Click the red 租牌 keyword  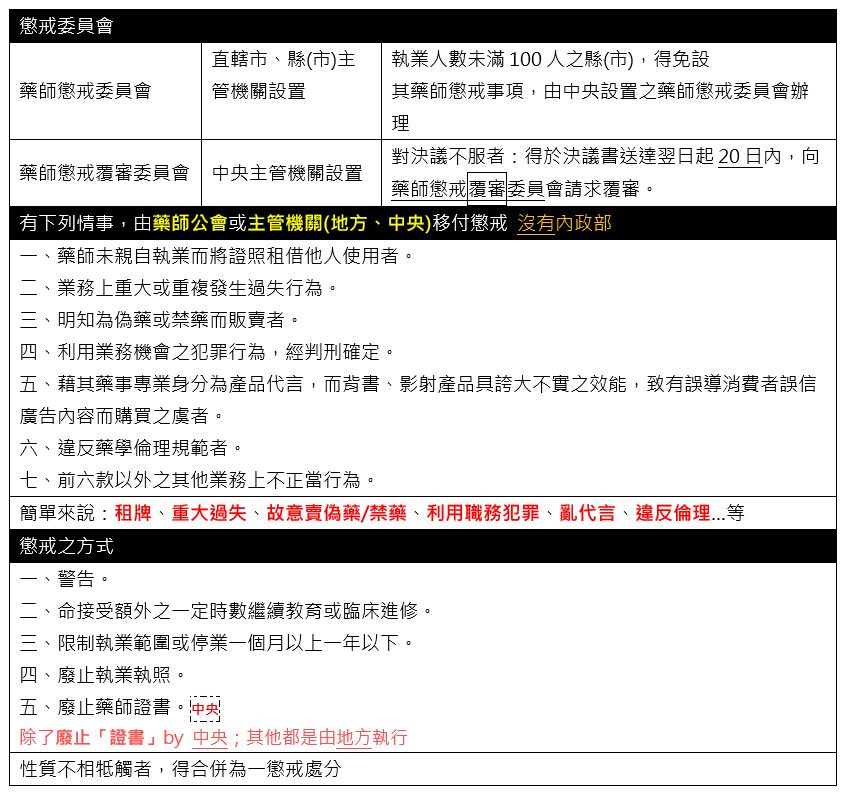click(x=134, y=512)
